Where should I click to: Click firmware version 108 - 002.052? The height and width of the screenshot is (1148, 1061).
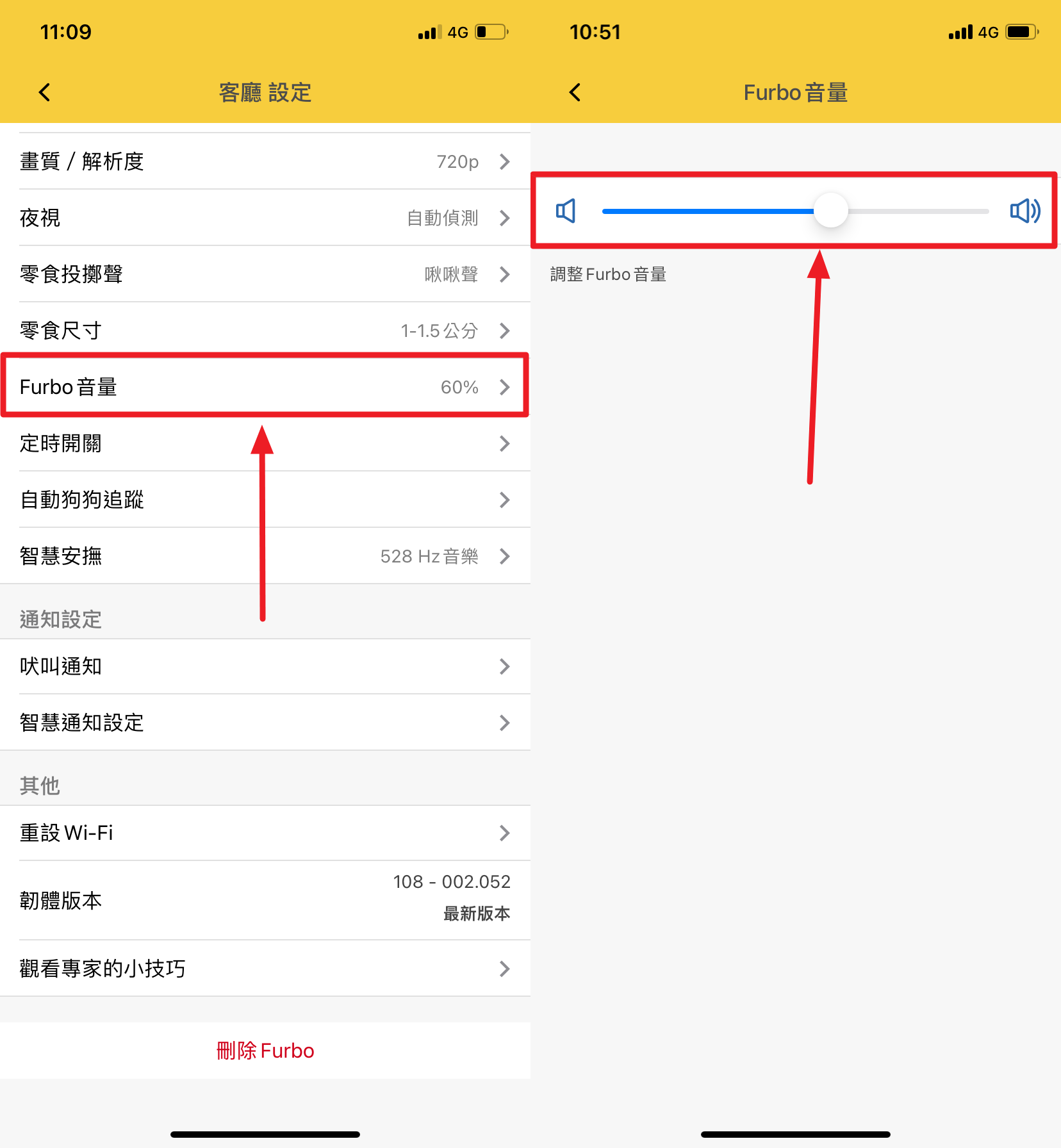[452, 882]
